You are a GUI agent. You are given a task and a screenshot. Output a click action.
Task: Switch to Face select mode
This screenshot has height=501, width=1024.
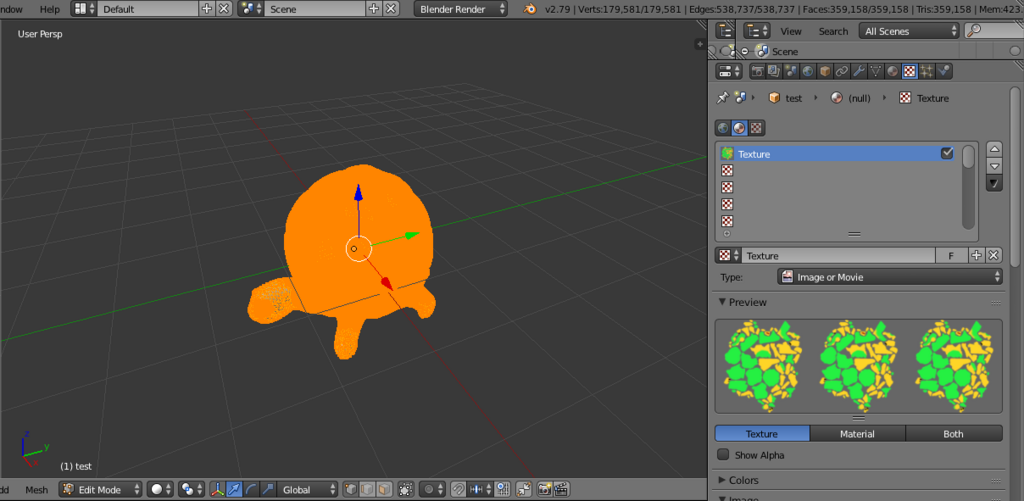tap(385, 489)
